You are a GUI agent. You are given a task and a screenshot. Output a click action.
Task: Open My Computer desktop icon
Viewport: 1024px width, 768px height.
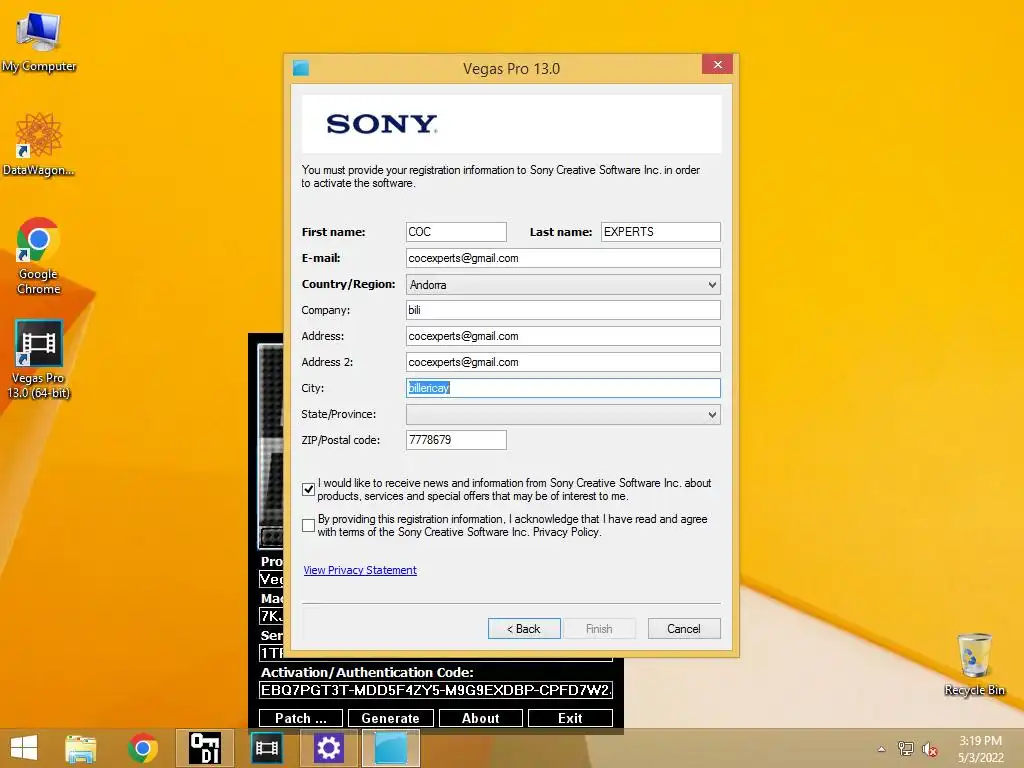pyautogui.click(x=39, y=42)
